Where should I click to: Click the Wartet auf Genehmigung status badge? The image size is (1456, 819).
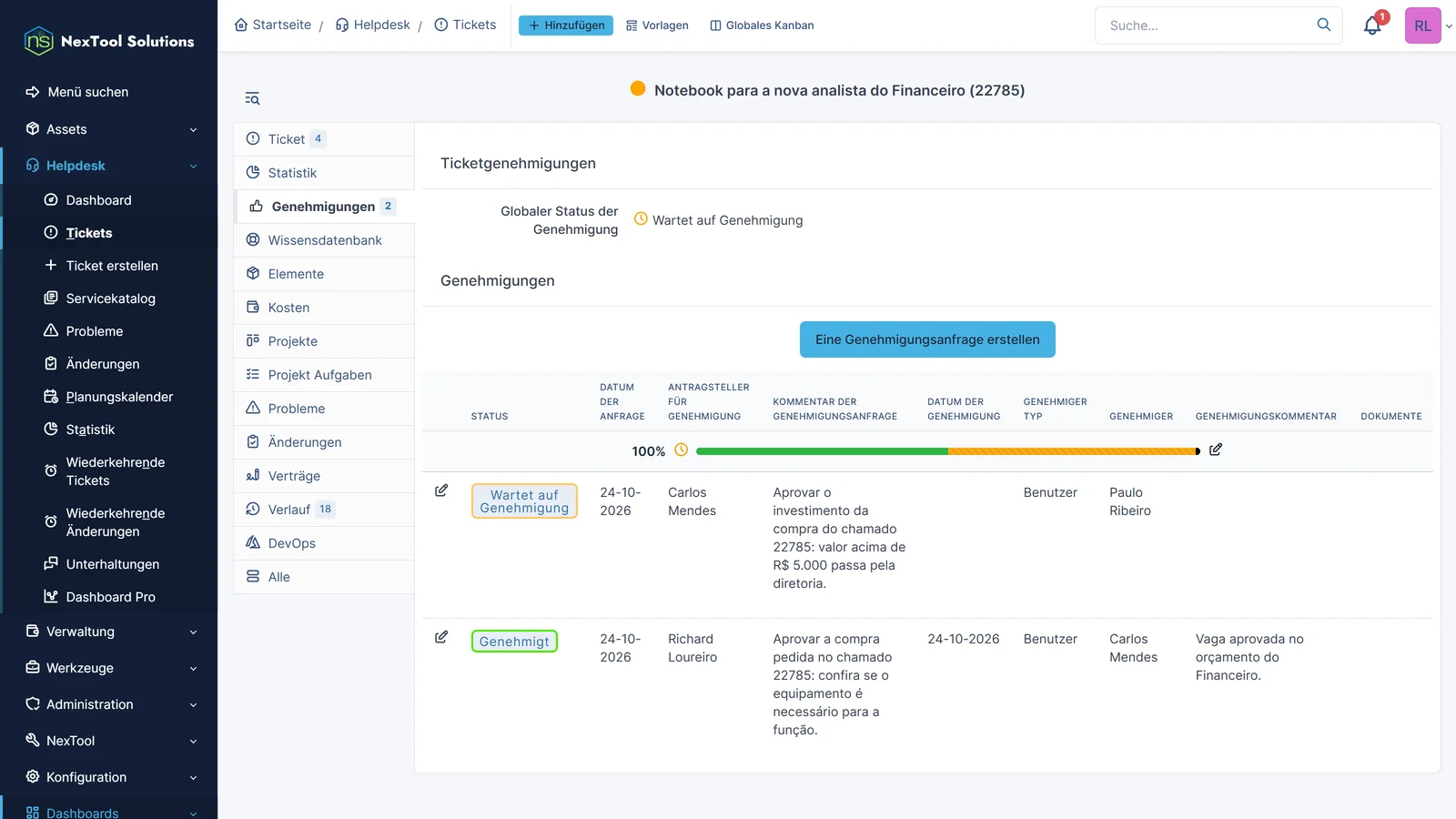point(524,501)
